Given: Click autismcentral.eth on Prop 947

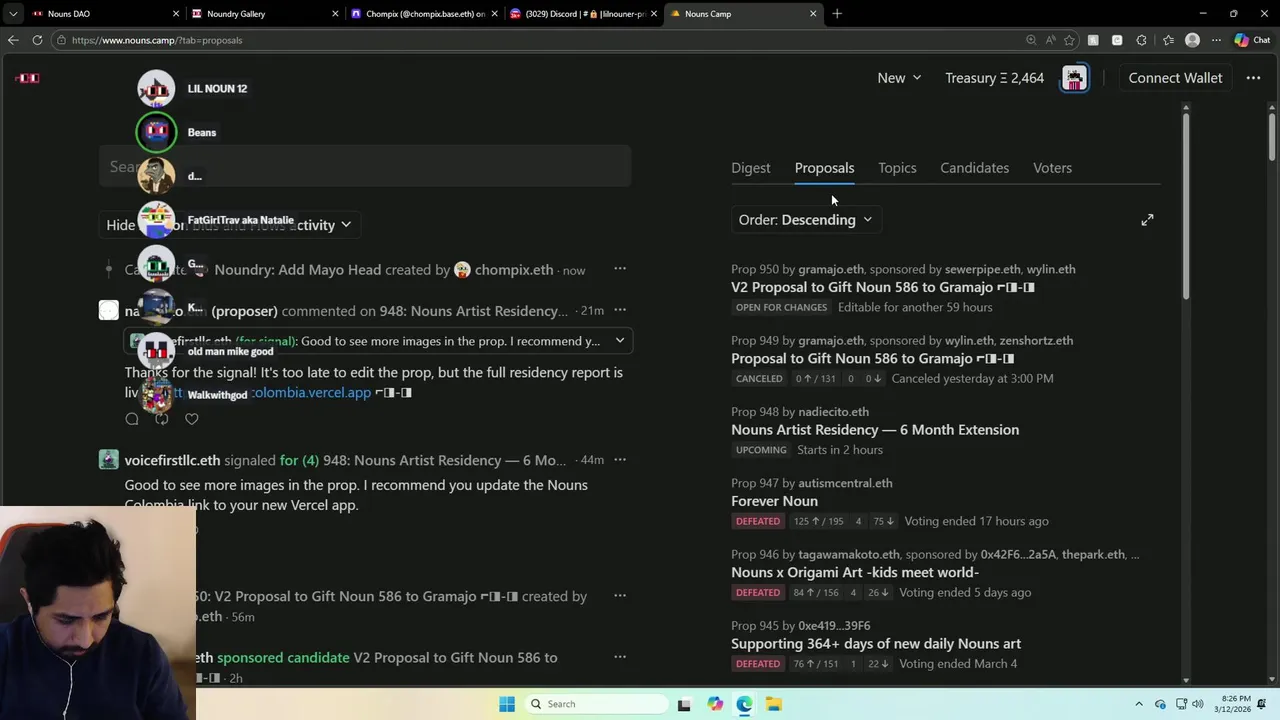Looking at the screenshot, I should [845, 483].
